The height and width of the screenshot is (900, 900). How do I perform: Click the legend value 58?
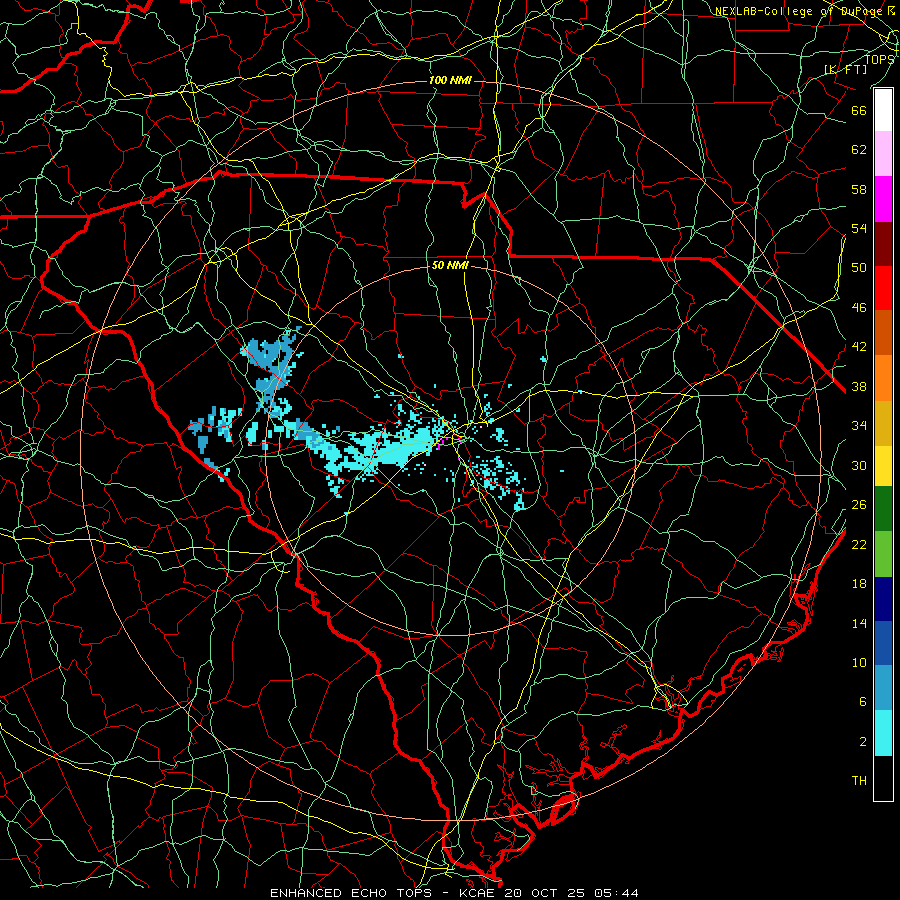tap(859, 189)
